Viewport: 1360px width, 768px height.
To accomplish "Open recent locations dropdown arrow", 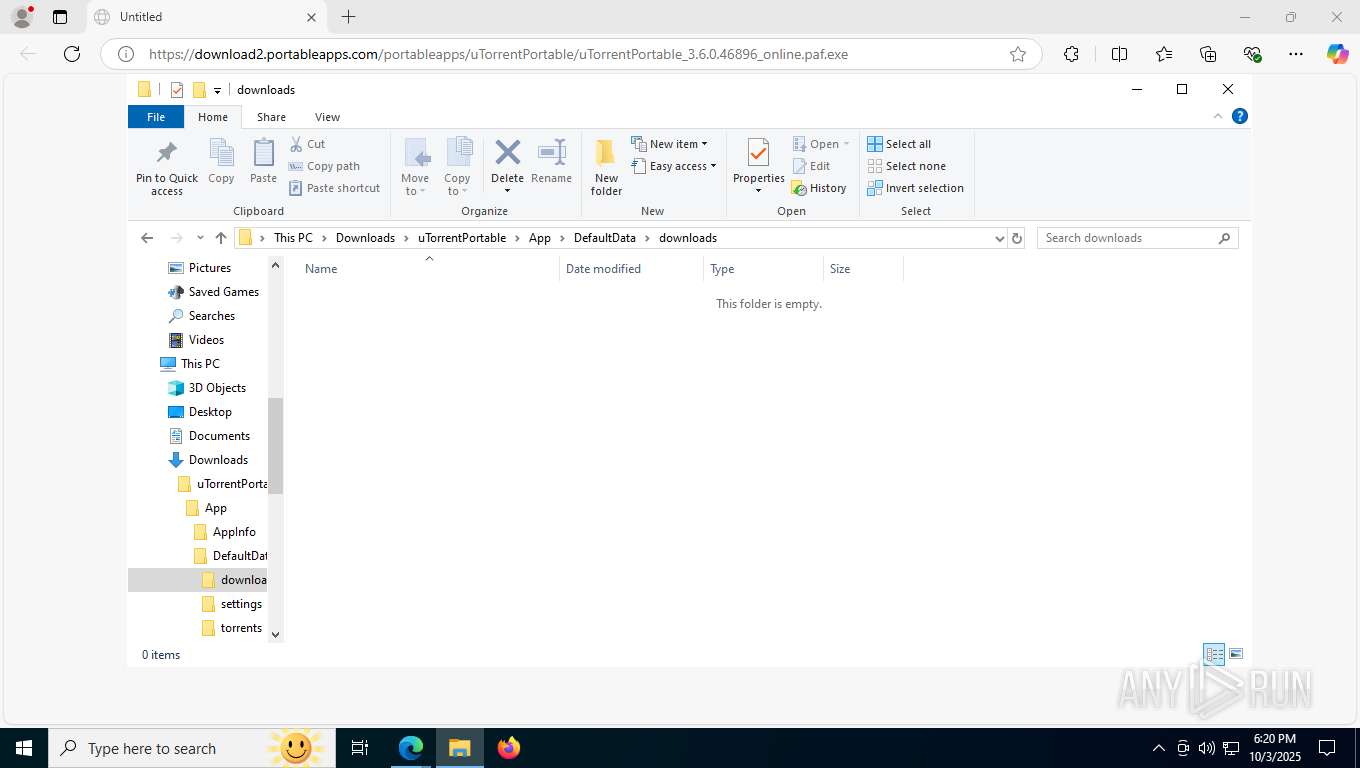I will click(x=200, y=238).
